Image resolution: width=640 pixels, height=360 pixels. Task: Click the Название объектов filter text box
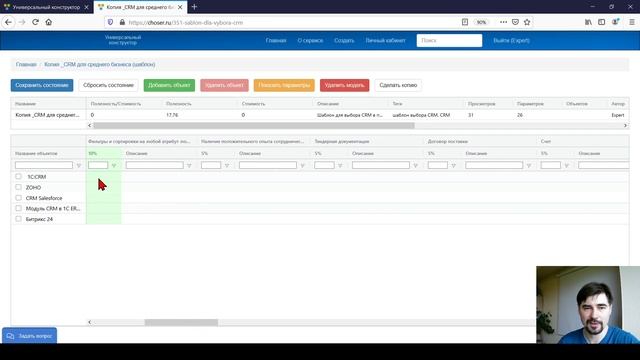pos(44,165)
